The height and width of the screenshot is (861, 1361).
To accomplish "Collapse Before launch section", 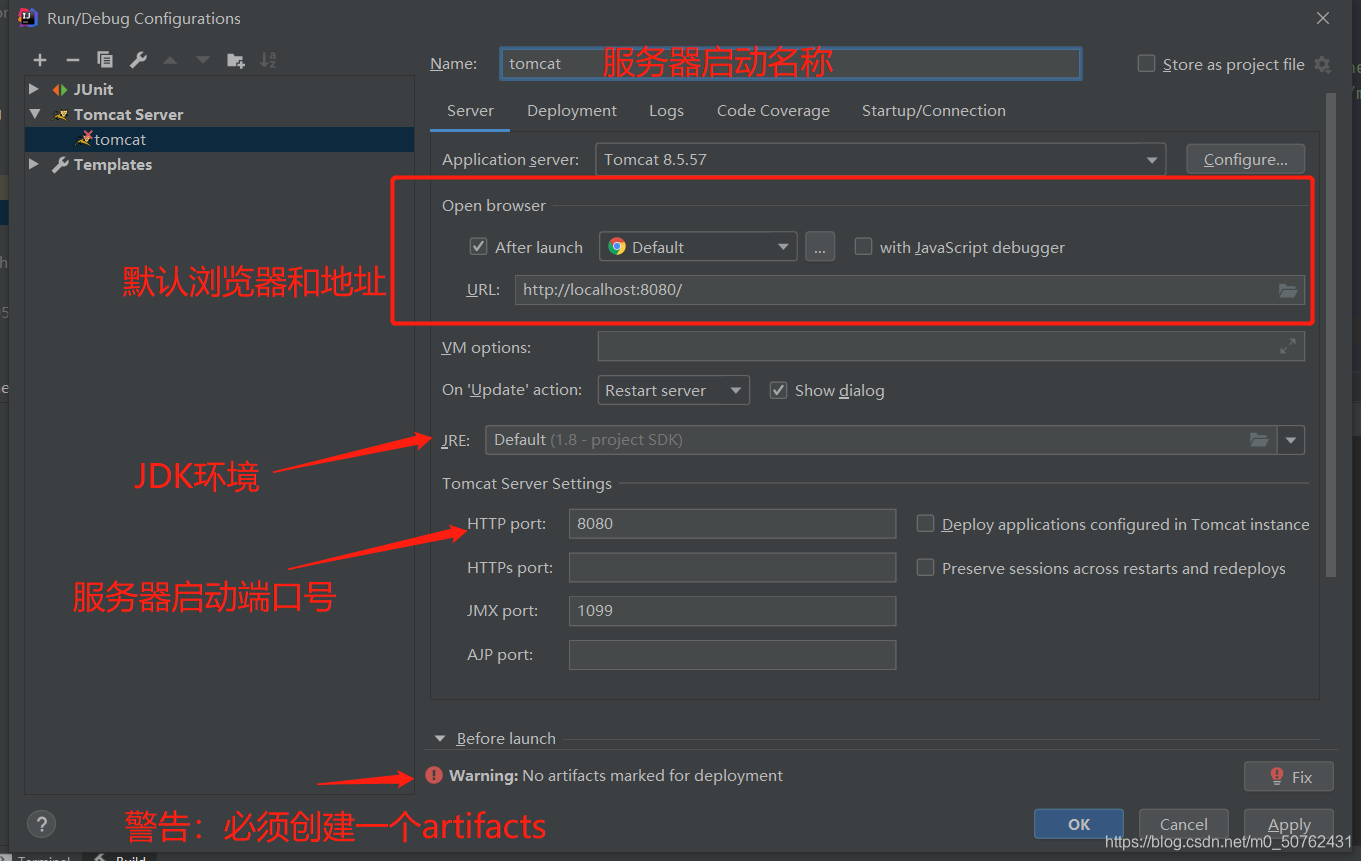I will (440, 738).
